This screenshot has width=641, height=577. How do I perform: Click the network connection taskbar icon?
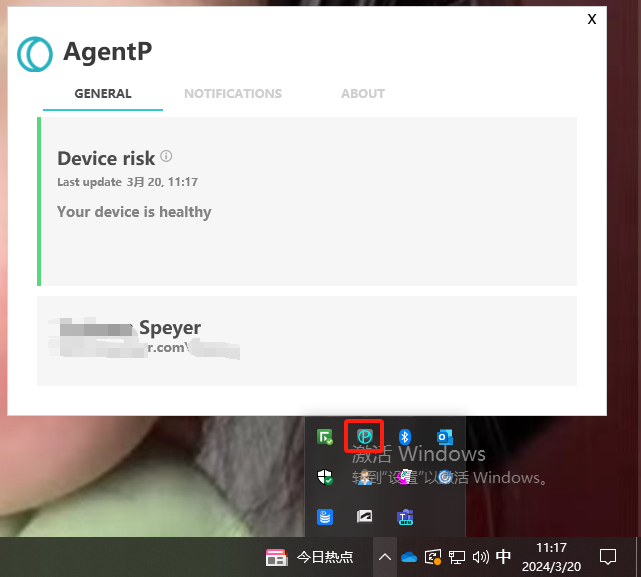[456, 557]
